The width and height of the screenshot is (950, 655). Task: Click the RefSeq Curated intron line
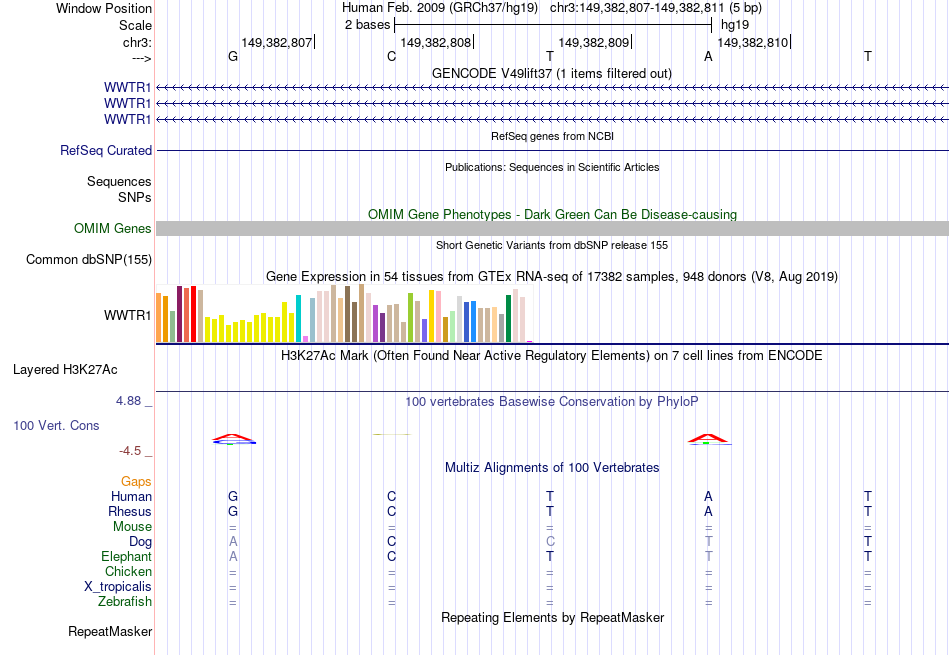coord(552,150)
